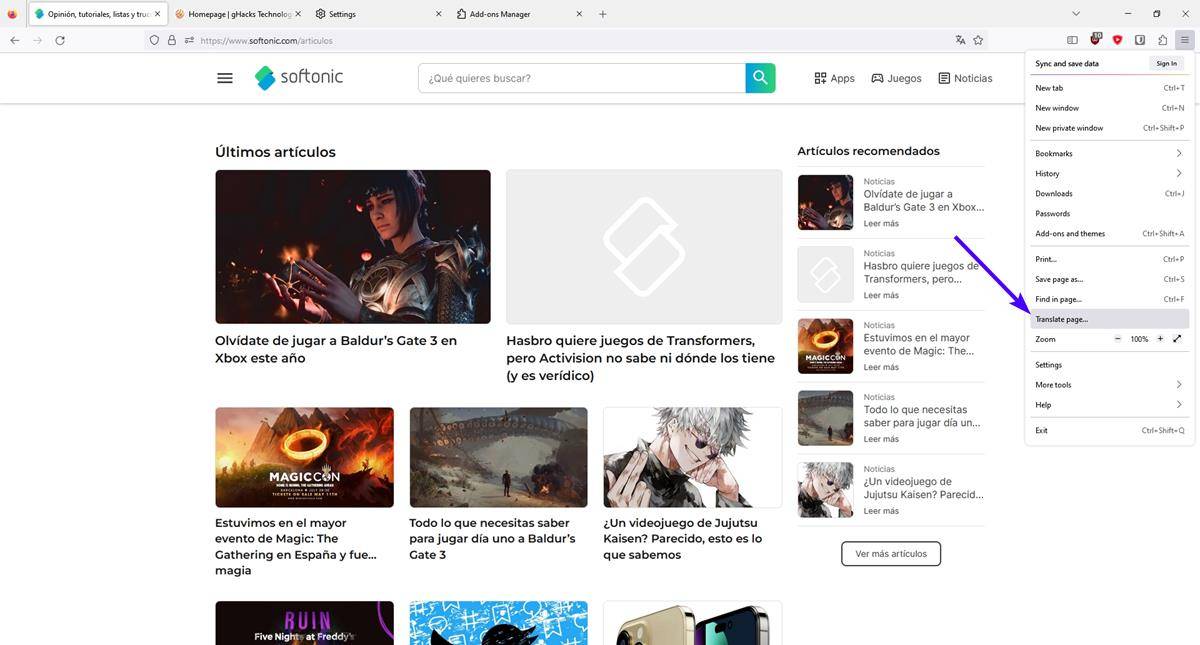
Task: Open a new tab with plus icon
Action: point(602,14)
